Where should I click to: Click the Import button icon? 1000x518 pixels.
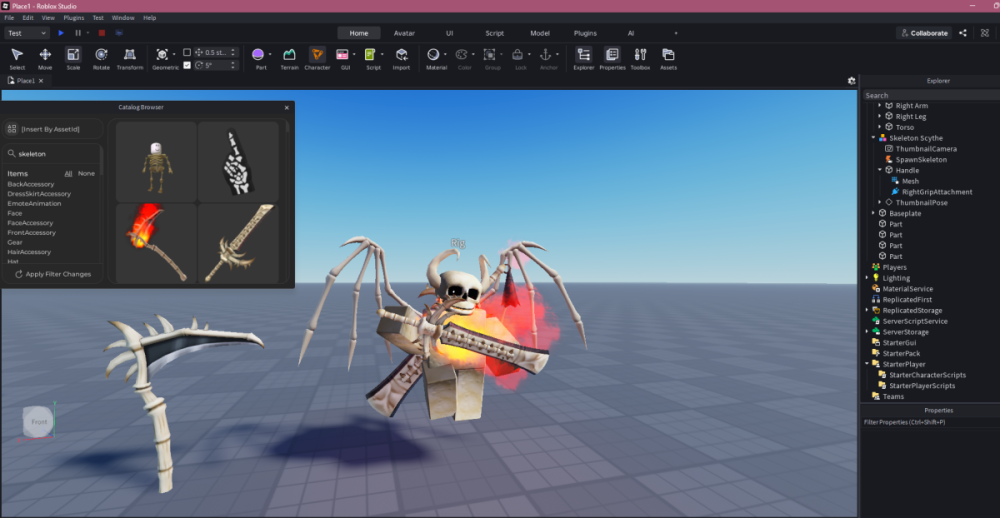401,55
